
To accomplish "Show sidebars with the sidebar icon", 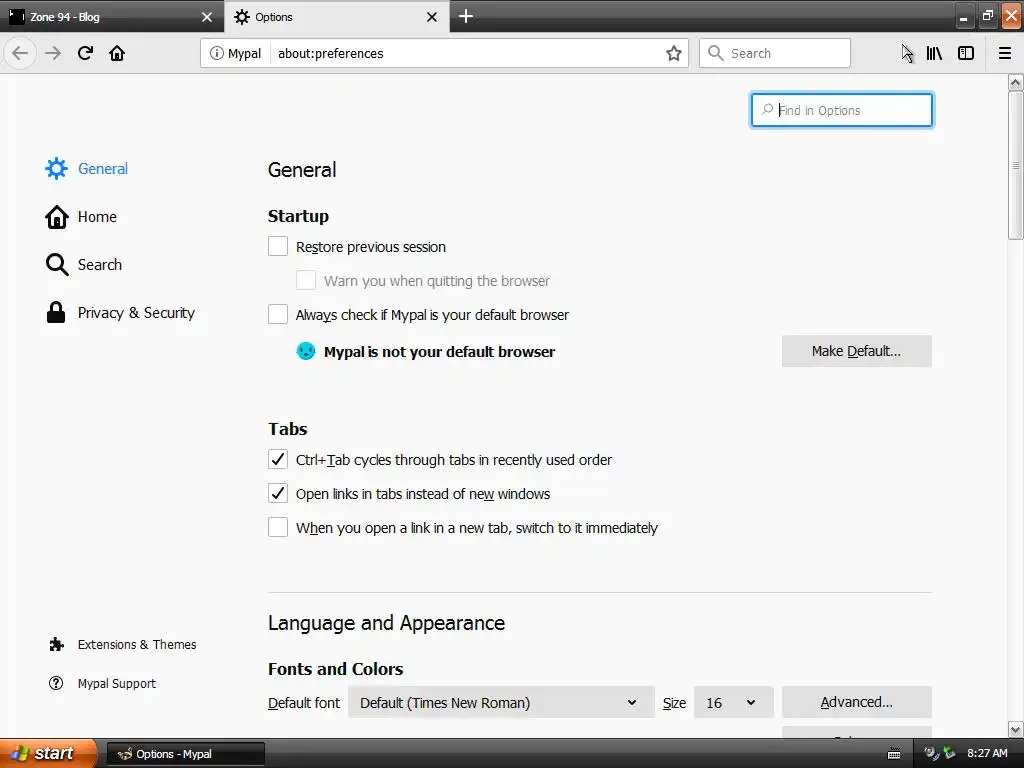I will tap(966, 53).
